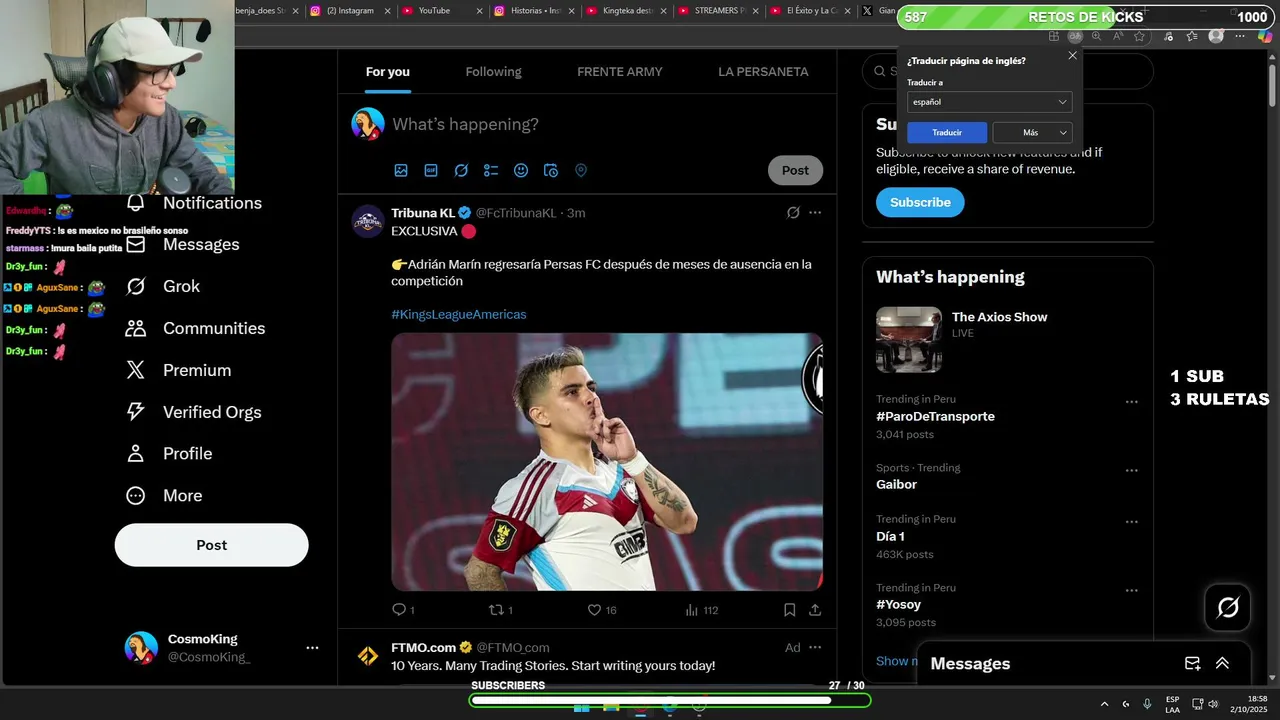
Task: Open CosmoKing account menu dots
Action: [312, 648]
